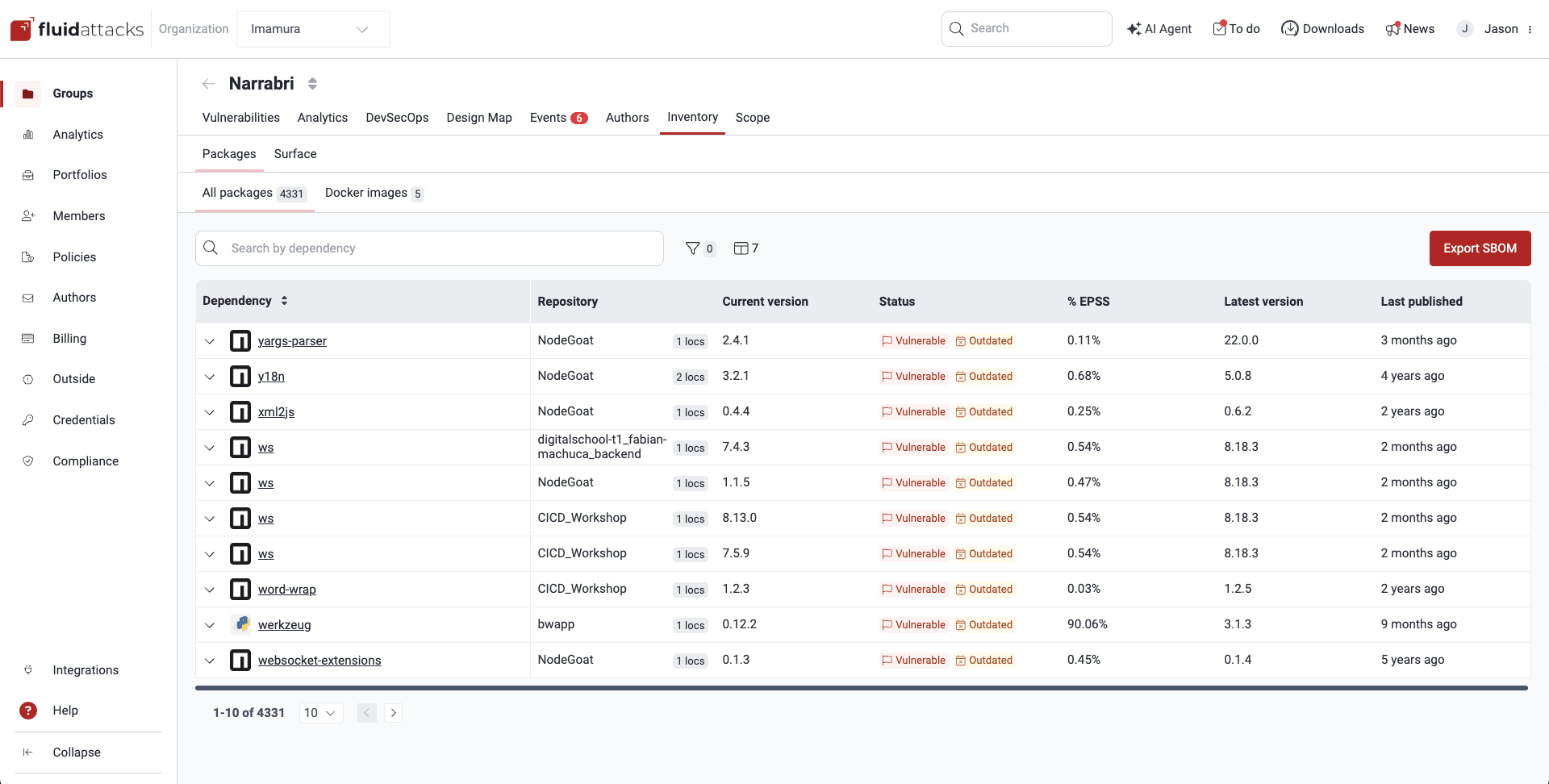The width and height of the screenshot is (1549, 784).
Task: Expand the werkzeug row
Action: click(210, 625)
